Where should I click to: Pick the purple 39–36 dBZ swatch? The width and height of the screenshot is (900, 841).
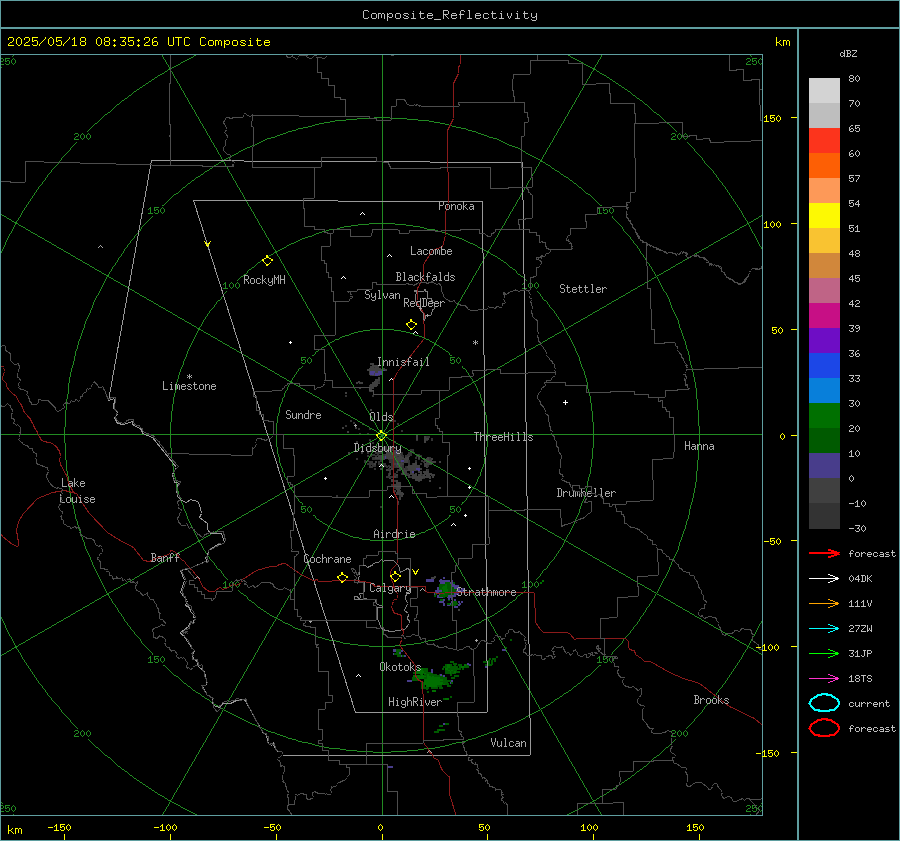(x=824, y=341)
